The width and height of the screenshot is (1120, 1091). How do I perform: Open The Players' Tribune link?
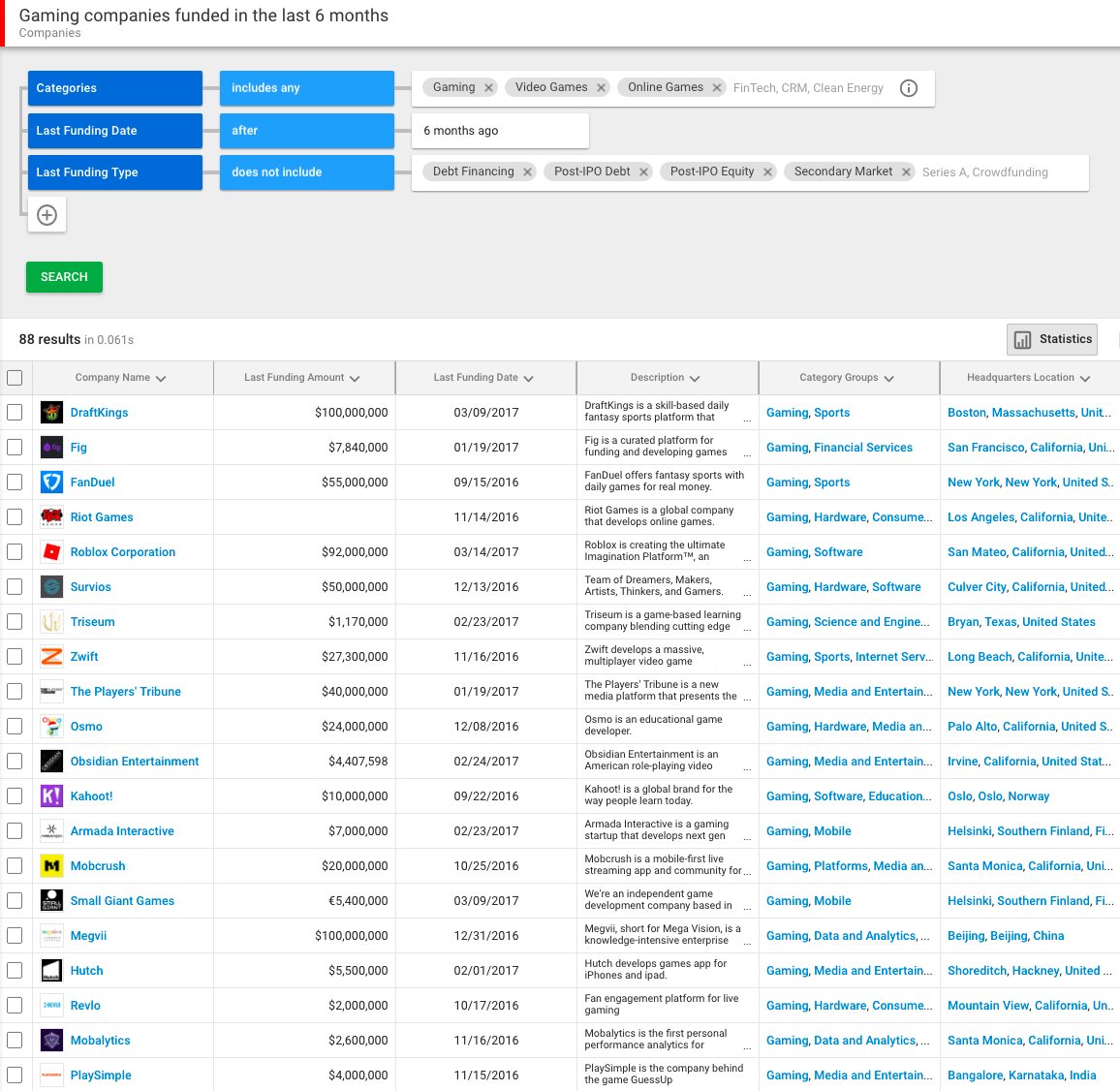(126, 692)
